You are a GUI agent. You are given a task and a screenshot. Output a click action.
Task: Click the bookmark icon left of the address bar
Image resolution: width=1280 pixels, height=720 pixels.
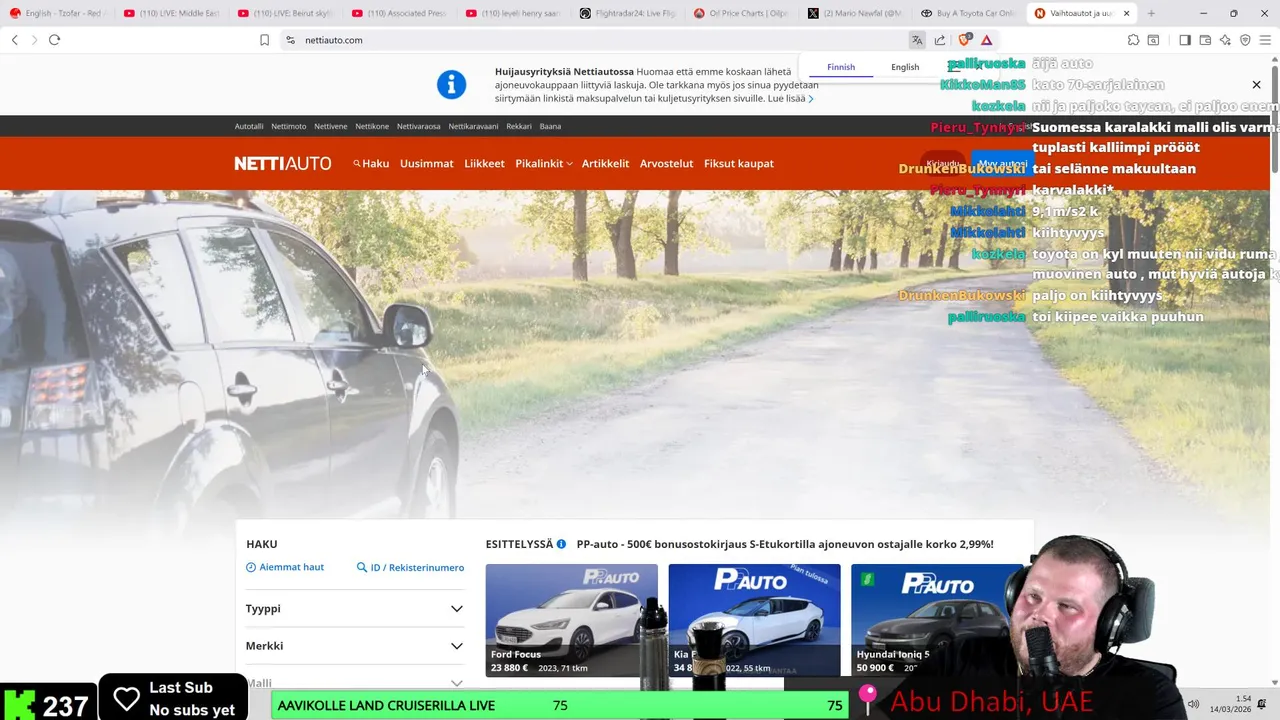[x=264, y=40]
